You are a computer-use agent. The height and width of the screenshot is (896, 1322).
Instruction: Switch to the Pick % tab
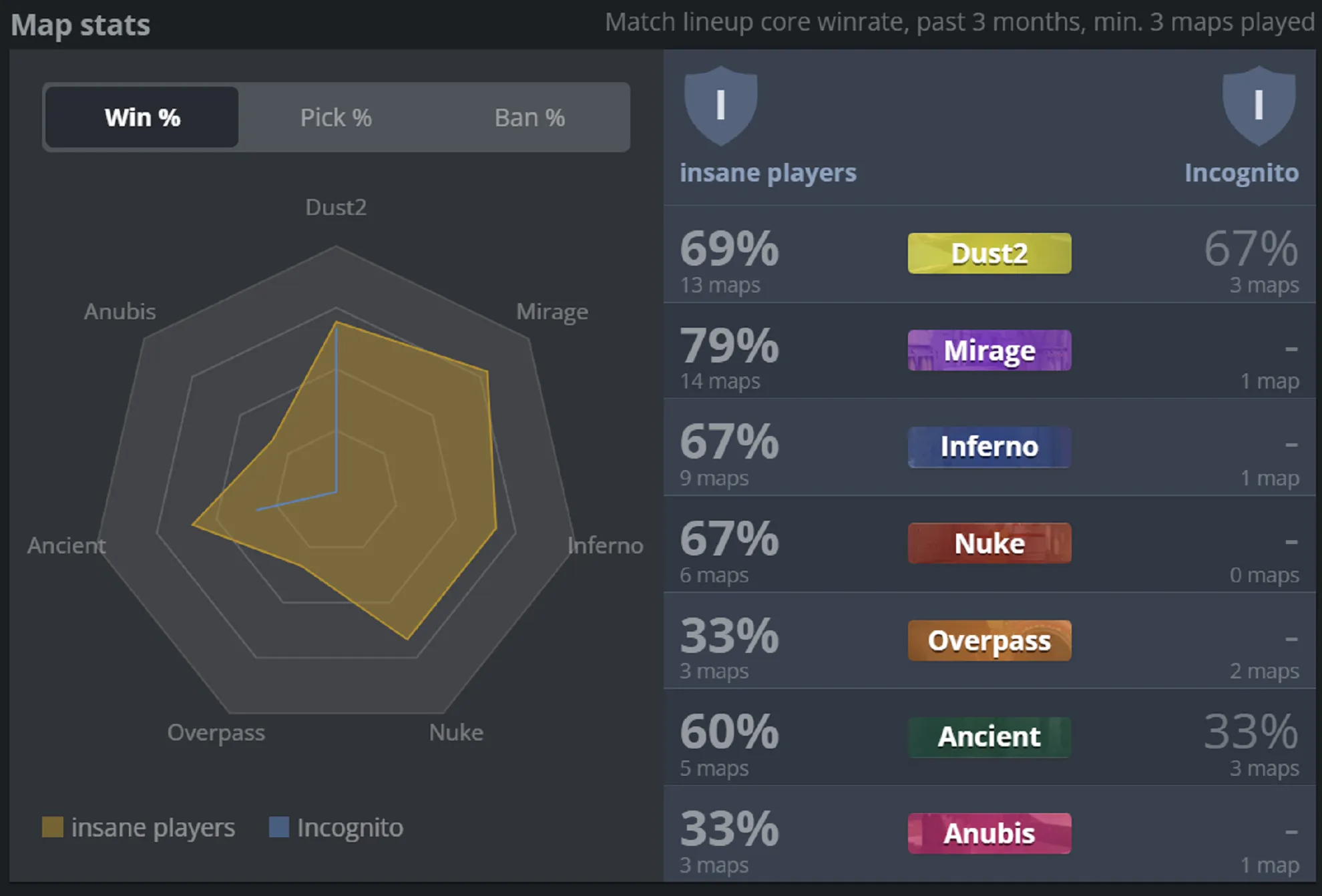tap(336, 118)
